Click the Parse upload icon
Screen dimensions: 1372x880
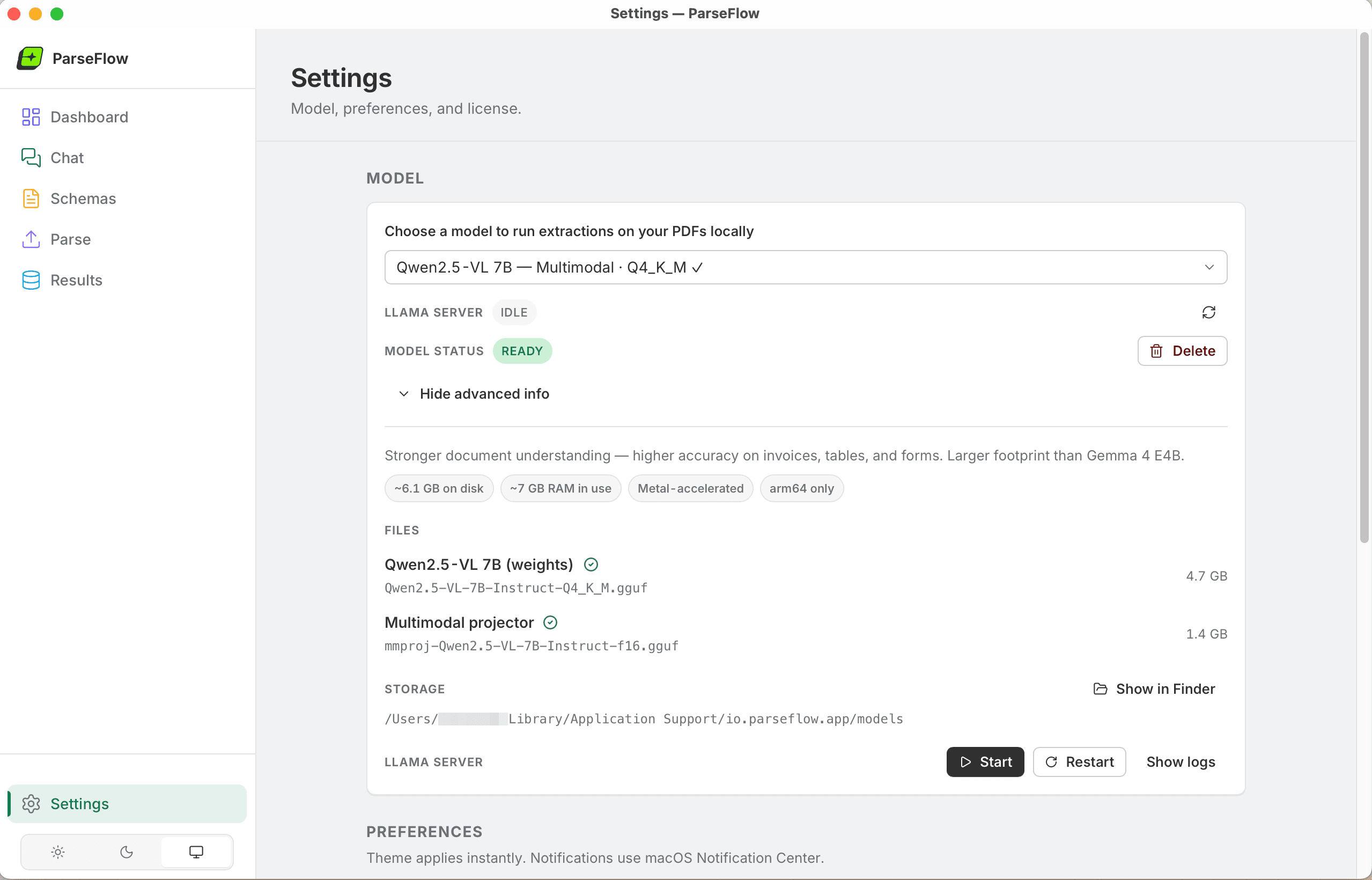[x=31, y=239]
